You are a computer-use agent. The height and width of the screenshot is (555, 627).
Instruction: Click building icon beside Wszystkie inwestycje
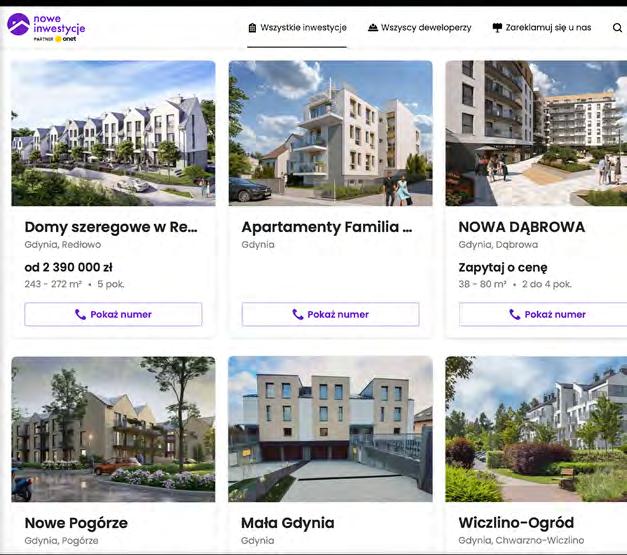(252, 28)
